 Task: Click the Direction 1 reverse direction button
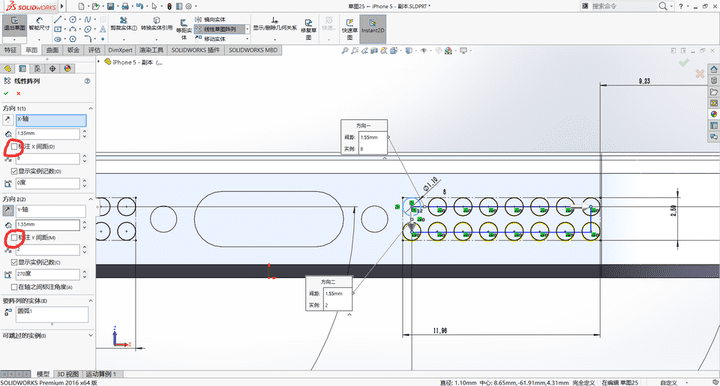click(7, 120)
